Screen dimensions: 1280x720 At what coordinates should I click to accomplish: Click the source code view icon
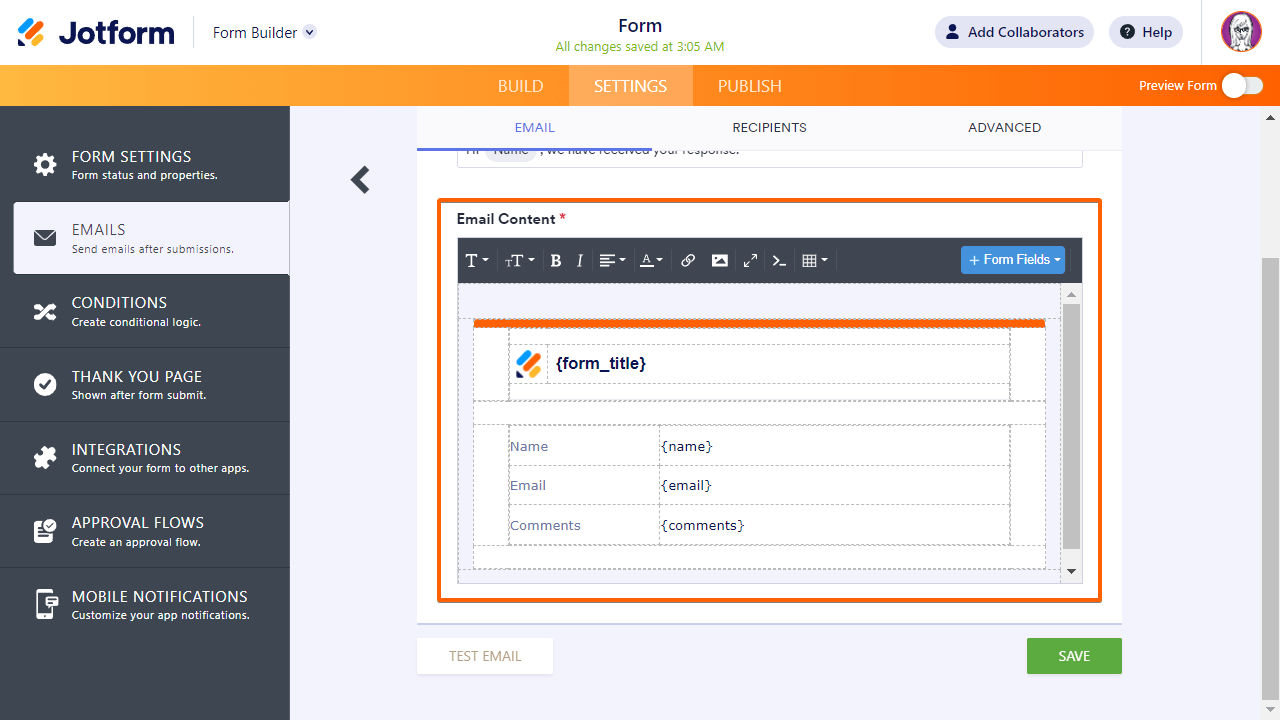click(780, 260)
